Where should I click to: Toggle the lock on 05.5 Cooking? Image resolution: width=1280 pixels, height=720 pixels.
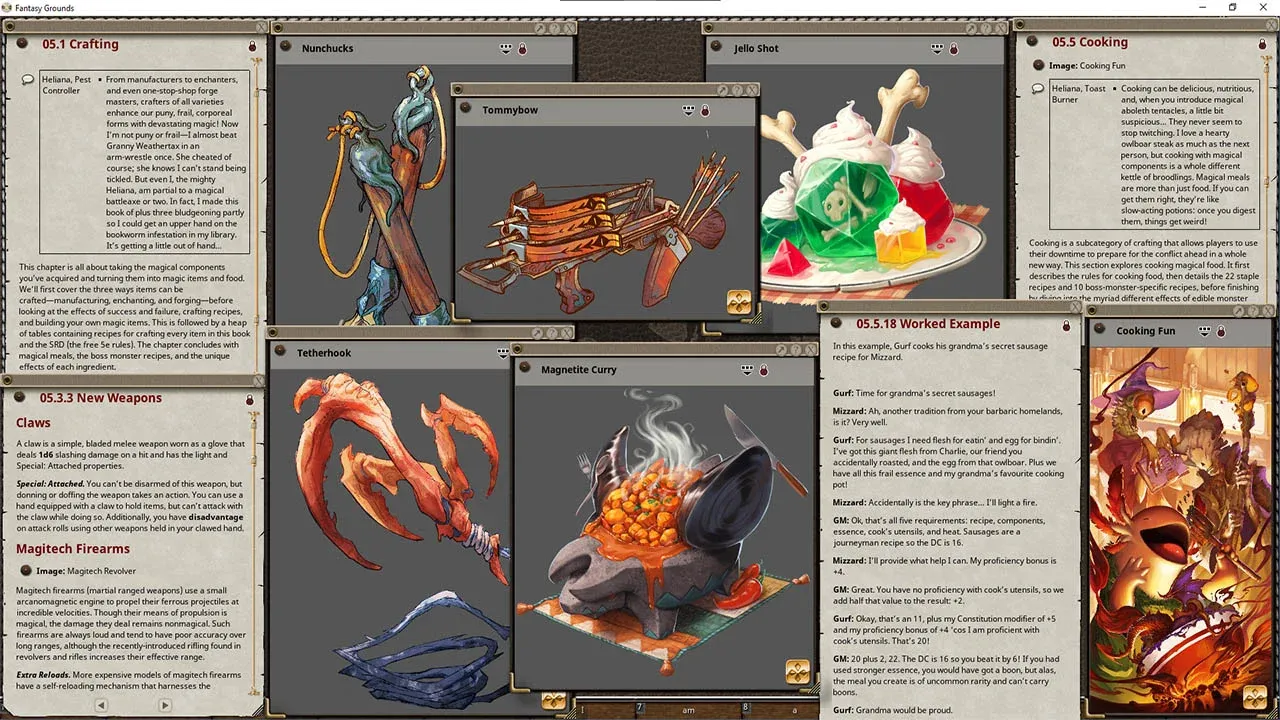[x=1261, y=44]
